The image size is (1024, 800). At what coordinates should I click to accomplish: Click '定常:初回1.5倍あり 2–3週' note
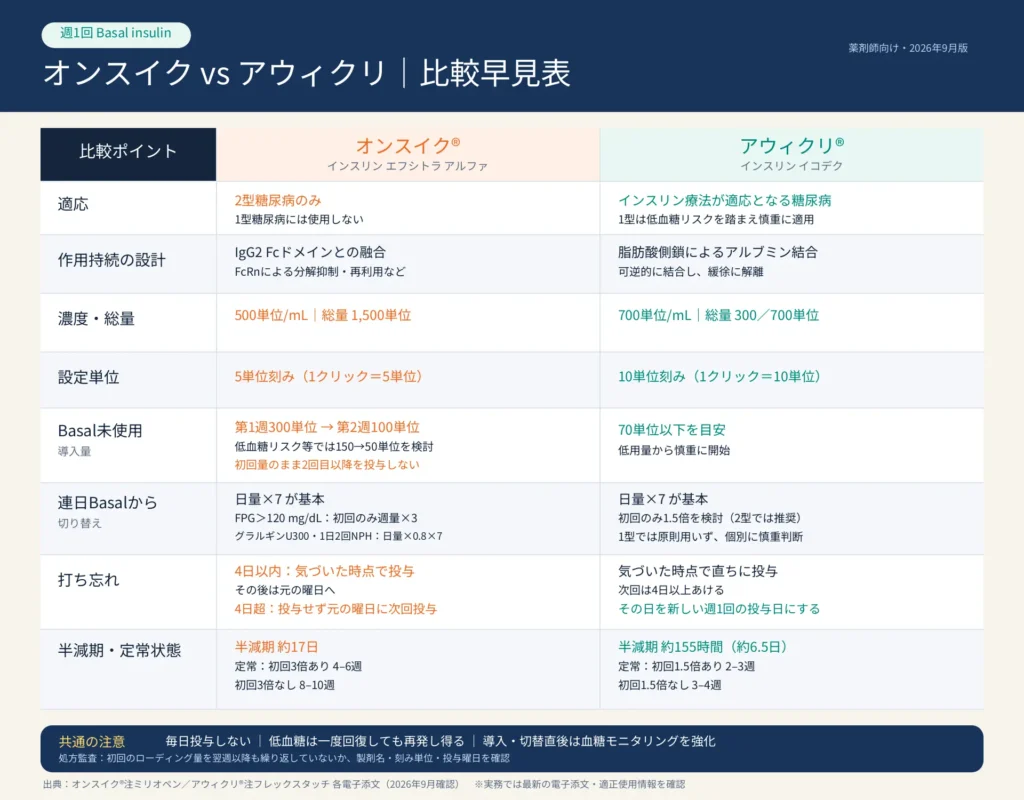pos(686,667)
